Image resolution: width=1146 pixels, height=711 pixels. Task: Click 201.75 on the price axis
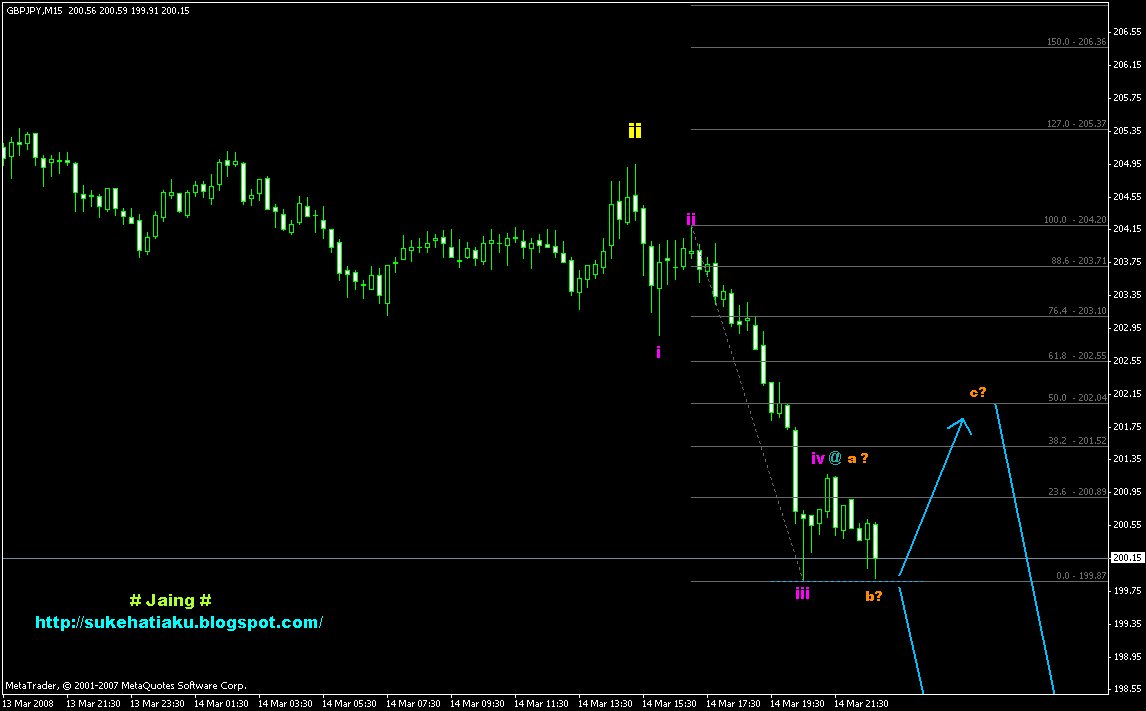1127,426
